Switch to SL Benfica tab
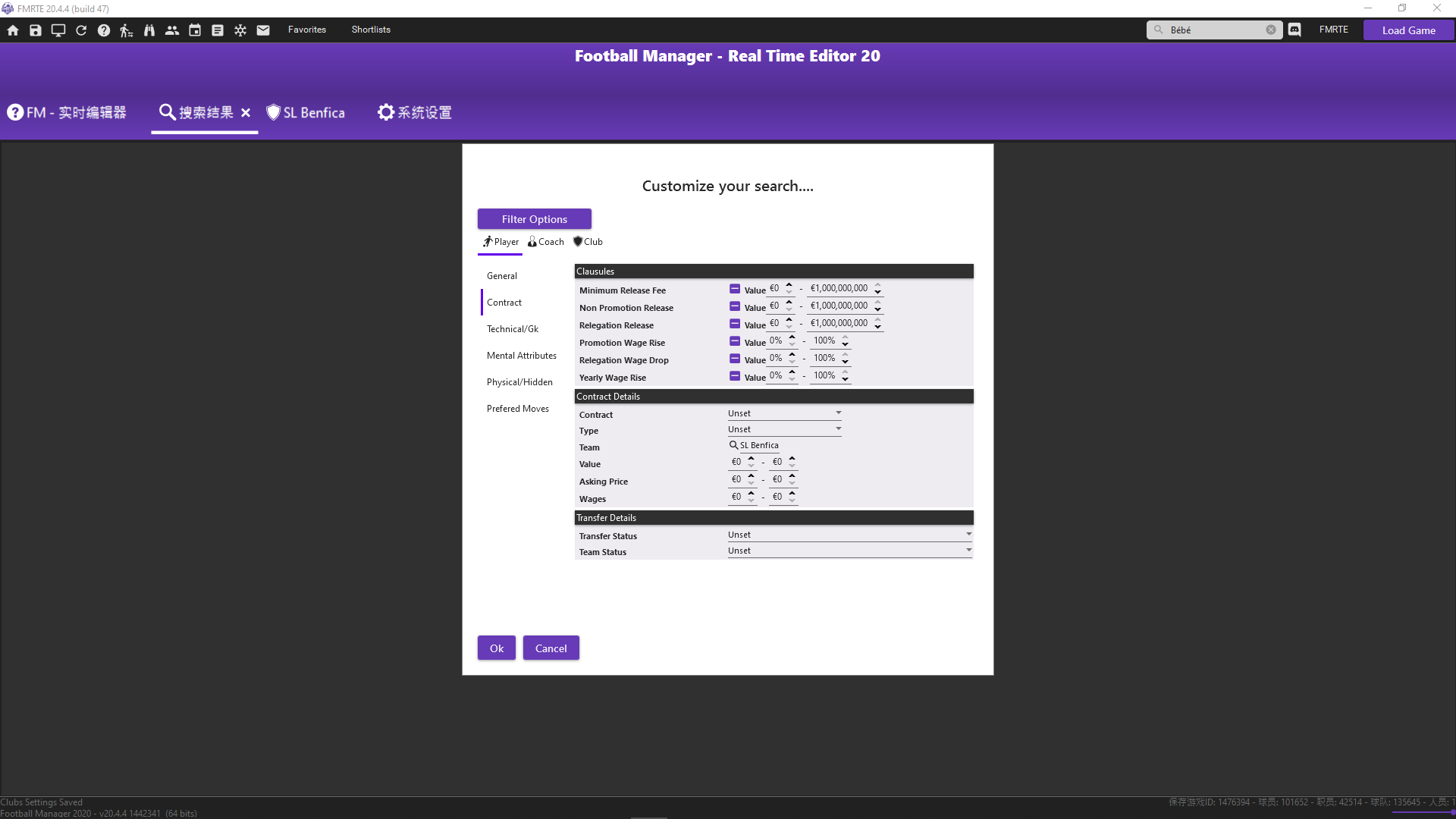This screenshot has height=819, width=1456. (306, 112)
